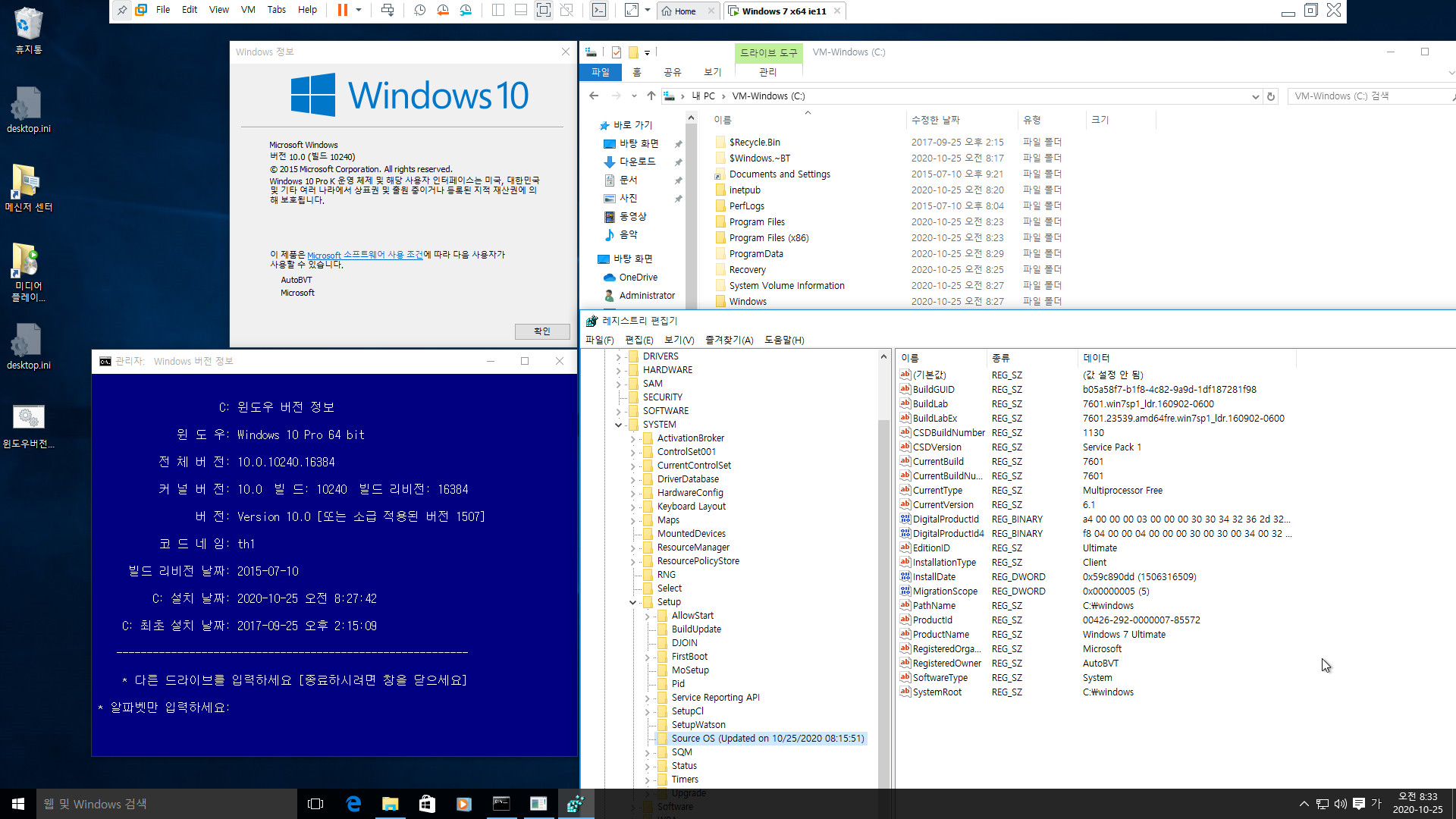Click the VMware stretch guest icon

[x=632, y=11]
